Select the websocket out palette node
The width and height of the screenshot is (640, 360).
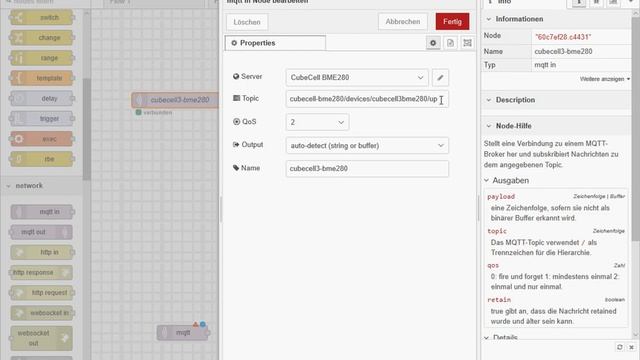(42, 338)
